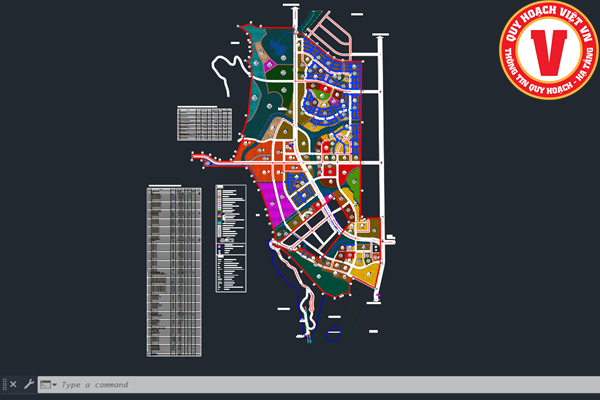
Task: Click the large white V in logo
Action: pos(549,52)
